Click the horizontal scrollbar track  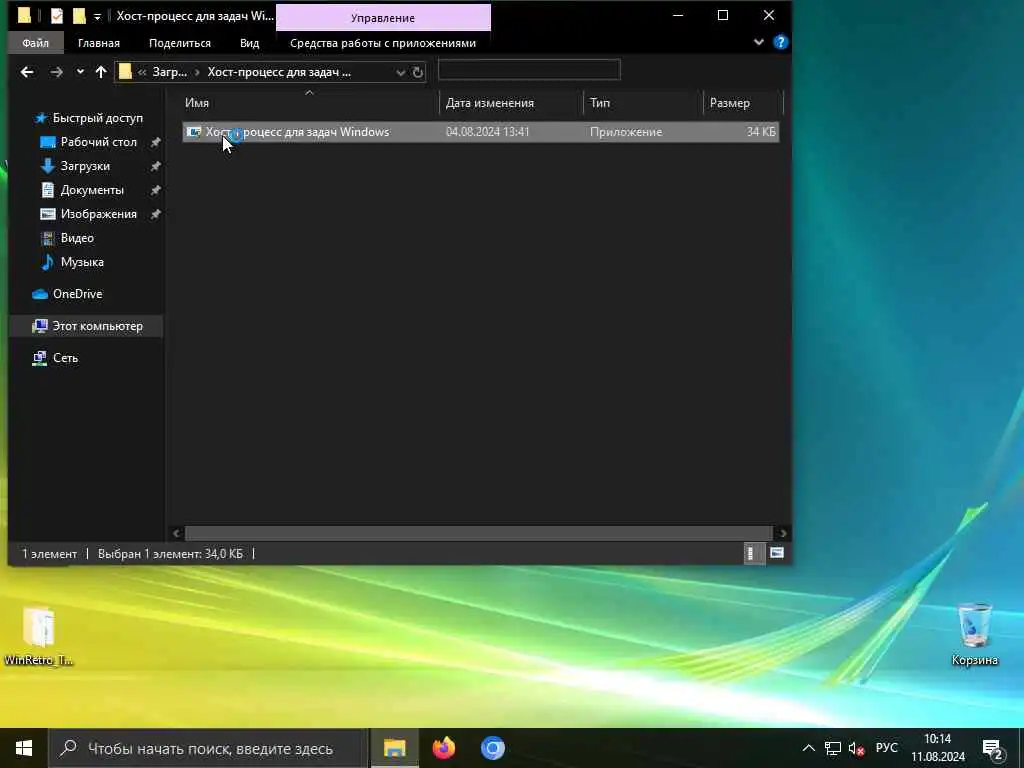pyautogui.click(x=479, y=534)
